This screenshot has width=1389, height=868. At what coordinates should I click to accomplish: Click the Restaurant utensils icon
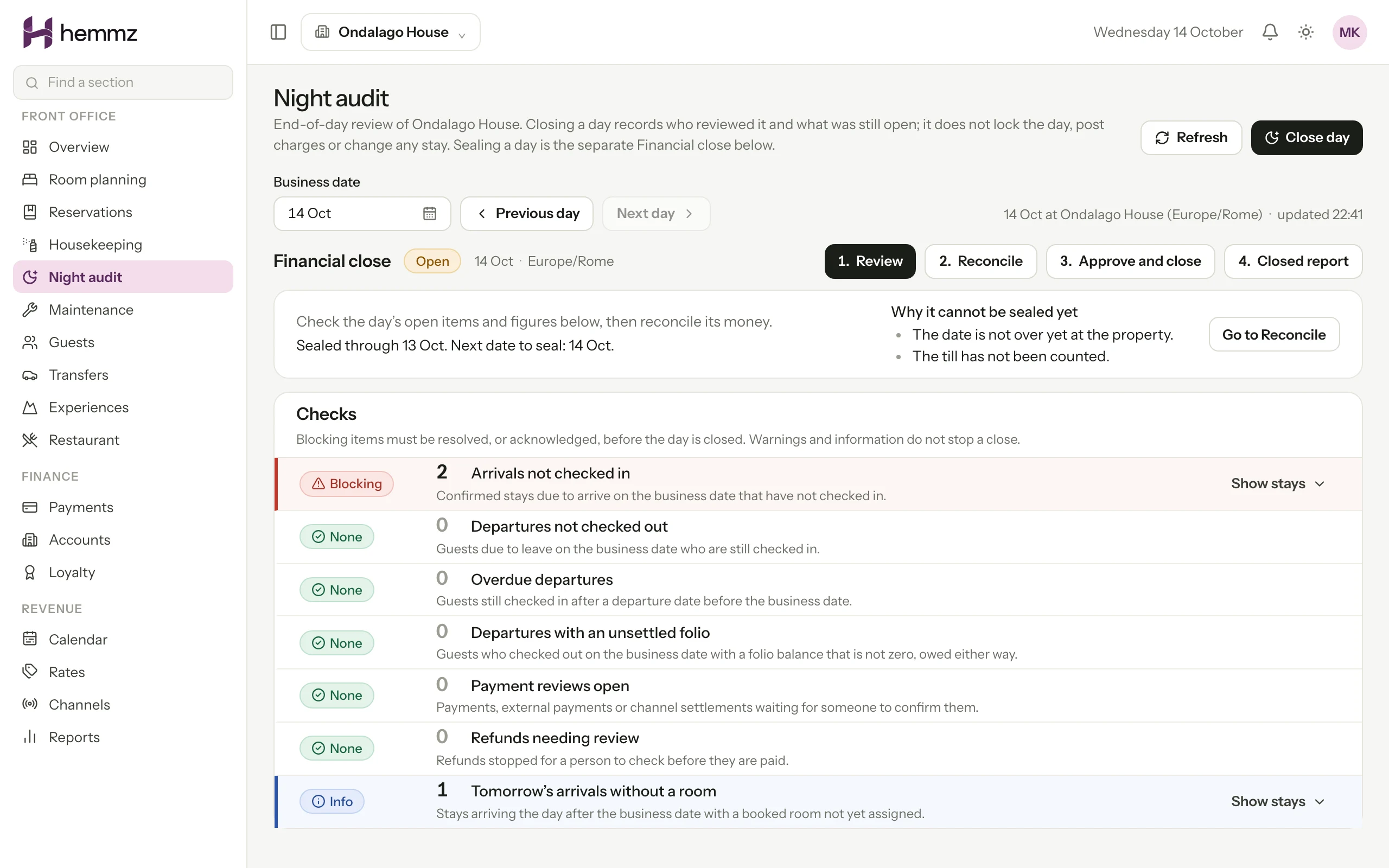pyautogui.click(x=30, y=440)
